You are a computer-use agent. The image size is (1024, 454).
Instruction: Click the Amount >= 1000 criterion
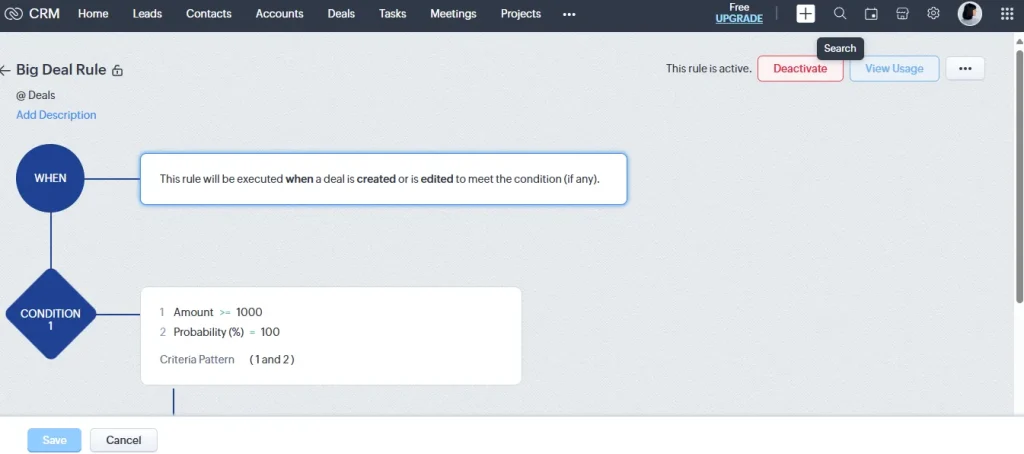click(211, 312)
